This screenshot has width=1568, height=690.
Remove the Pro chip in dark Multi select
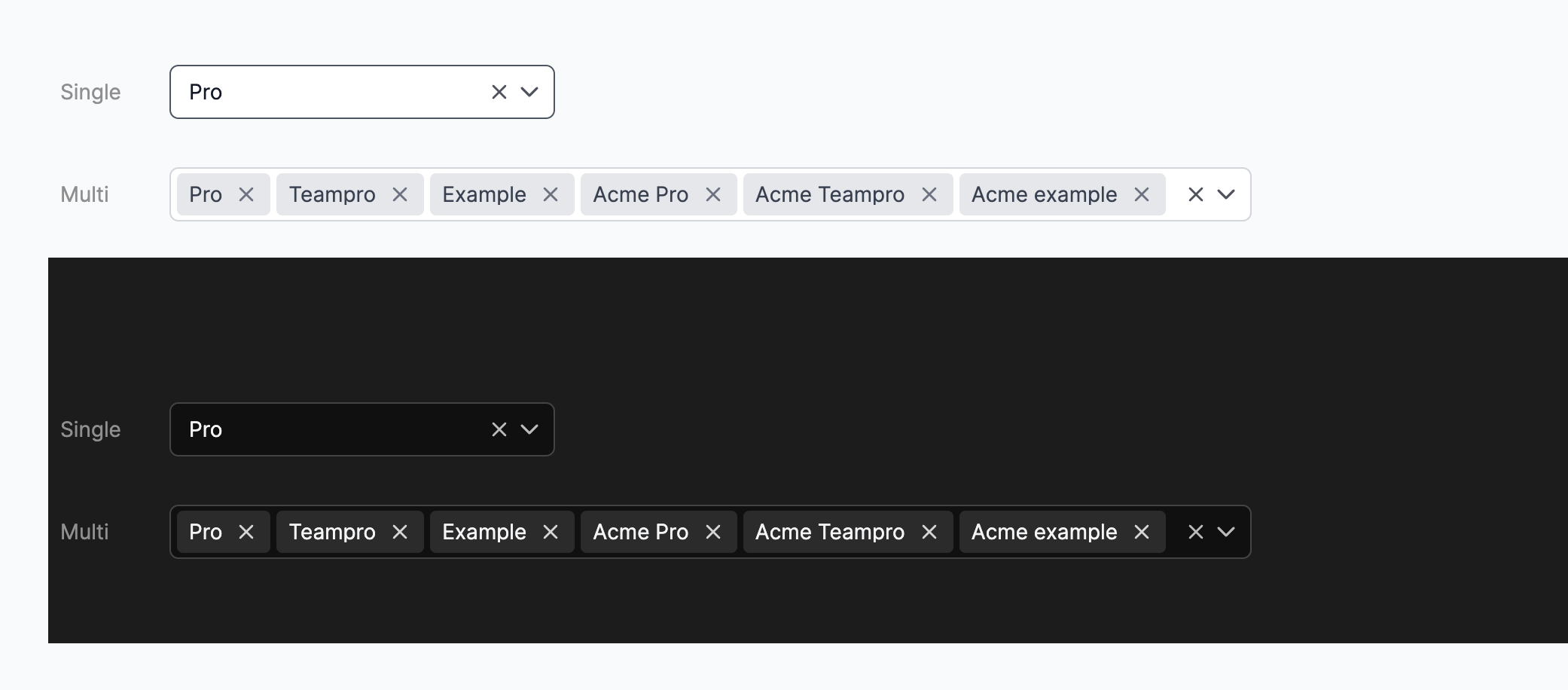tap(247, 532)
